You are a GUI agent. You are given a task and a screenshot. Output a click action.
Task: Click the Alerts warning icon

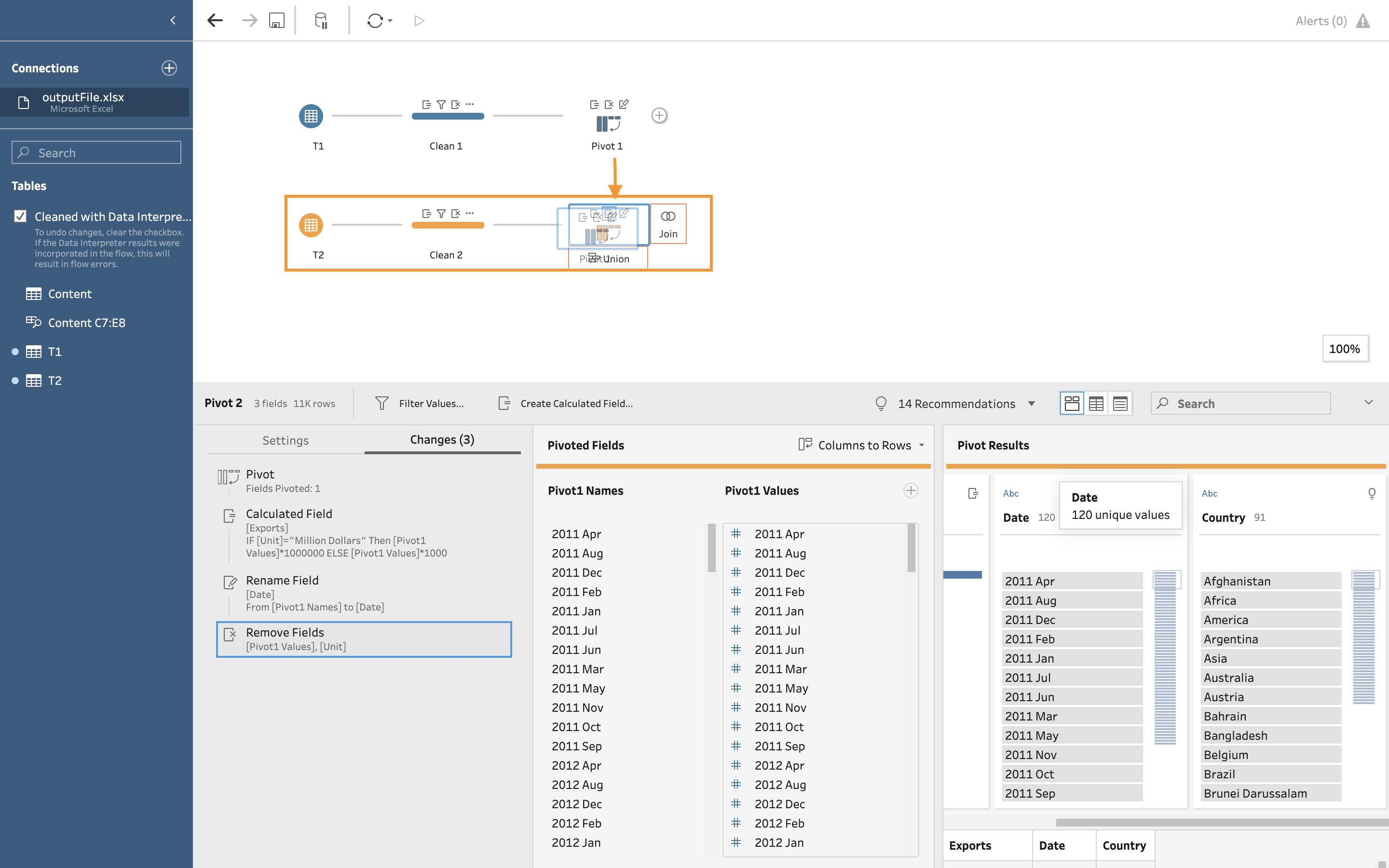tap(1362, 21)
